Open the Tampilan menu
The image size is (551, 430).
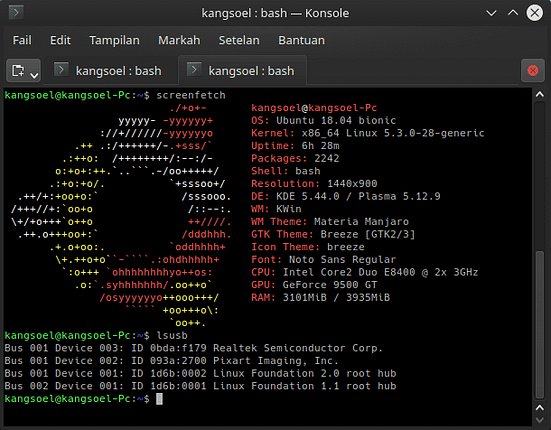click(114, 40)
